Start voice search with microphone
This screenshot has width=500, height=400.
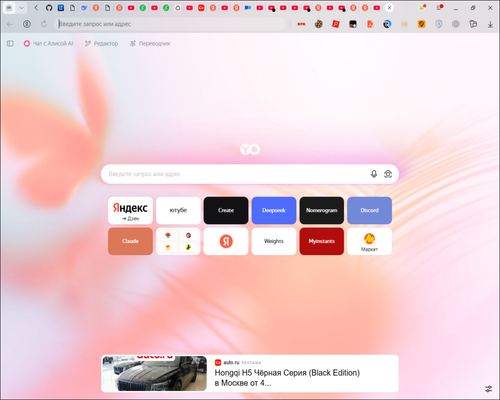tap(374, 174)
